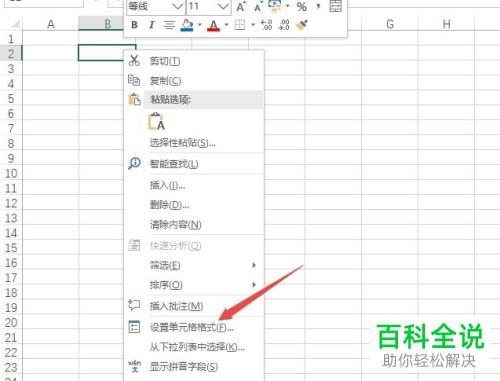Select row 2 header
The image size is (500, 381).
click(11, 53)
